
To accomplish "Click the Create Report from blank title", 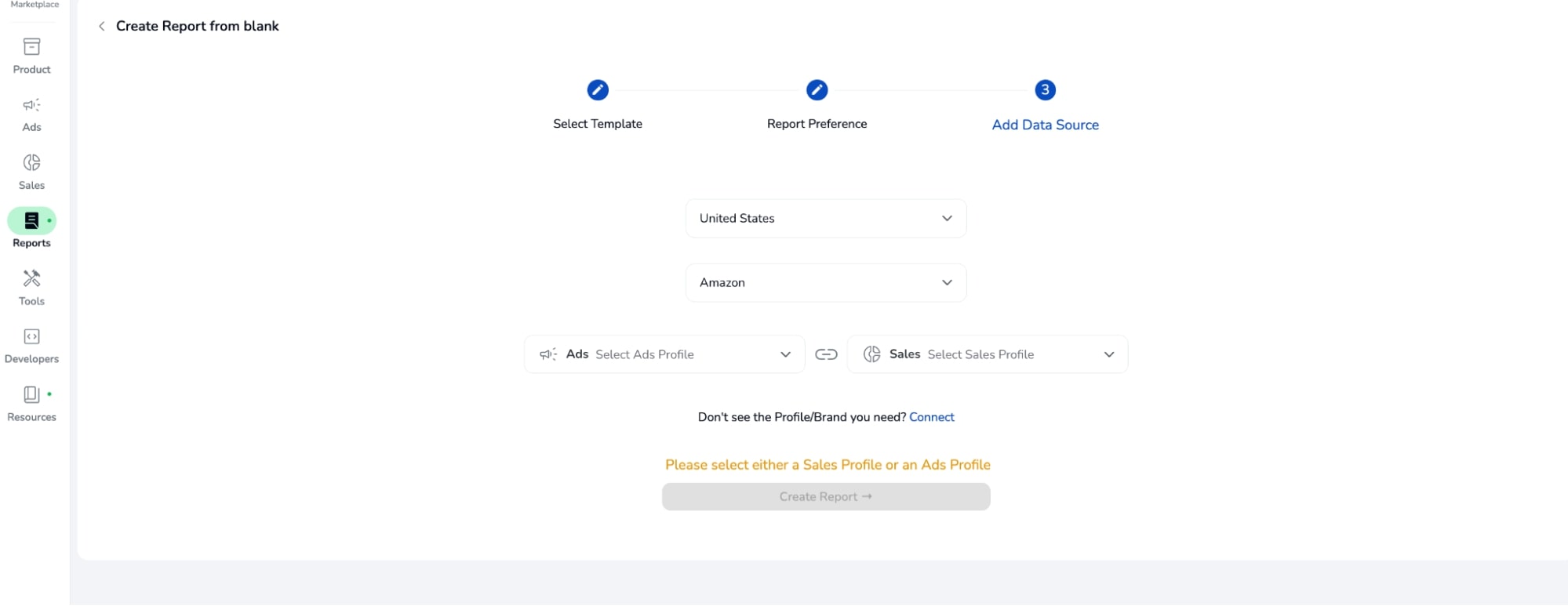I will coord(198,26).
